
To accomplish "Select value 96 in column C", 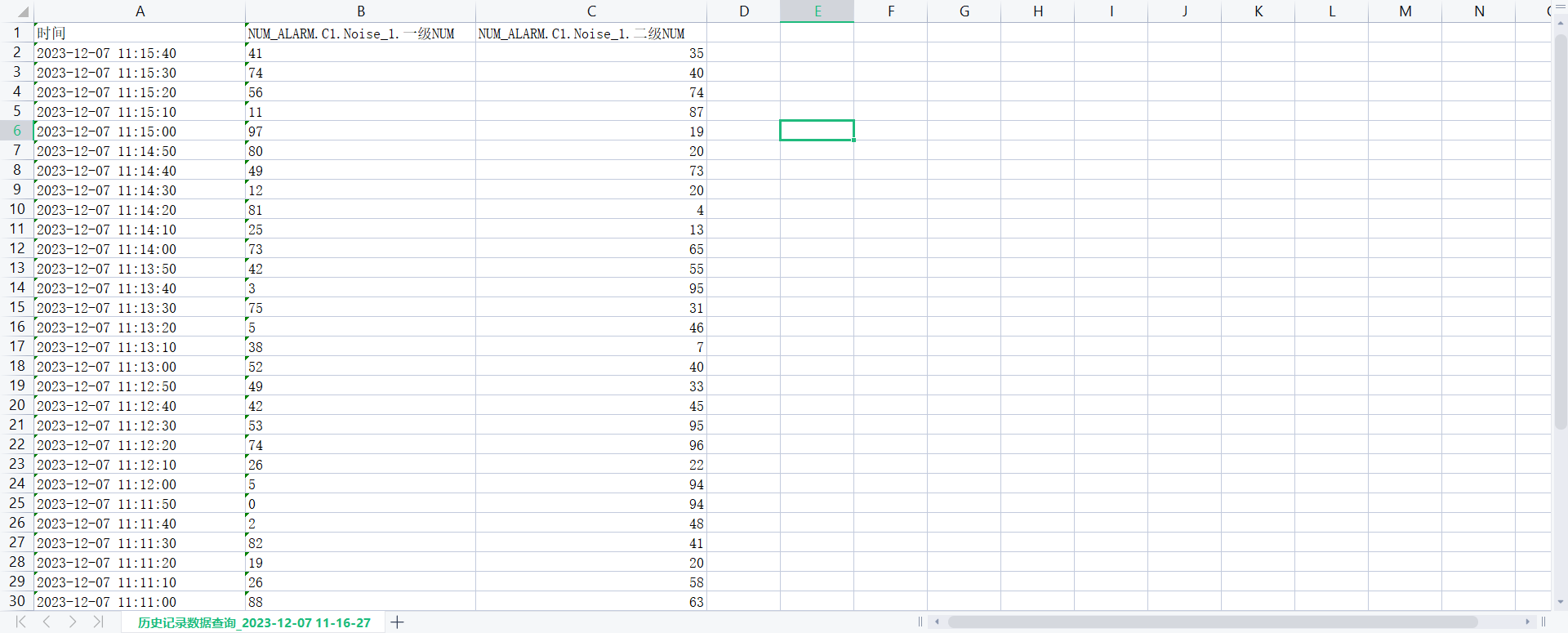I will pos(591,444).
